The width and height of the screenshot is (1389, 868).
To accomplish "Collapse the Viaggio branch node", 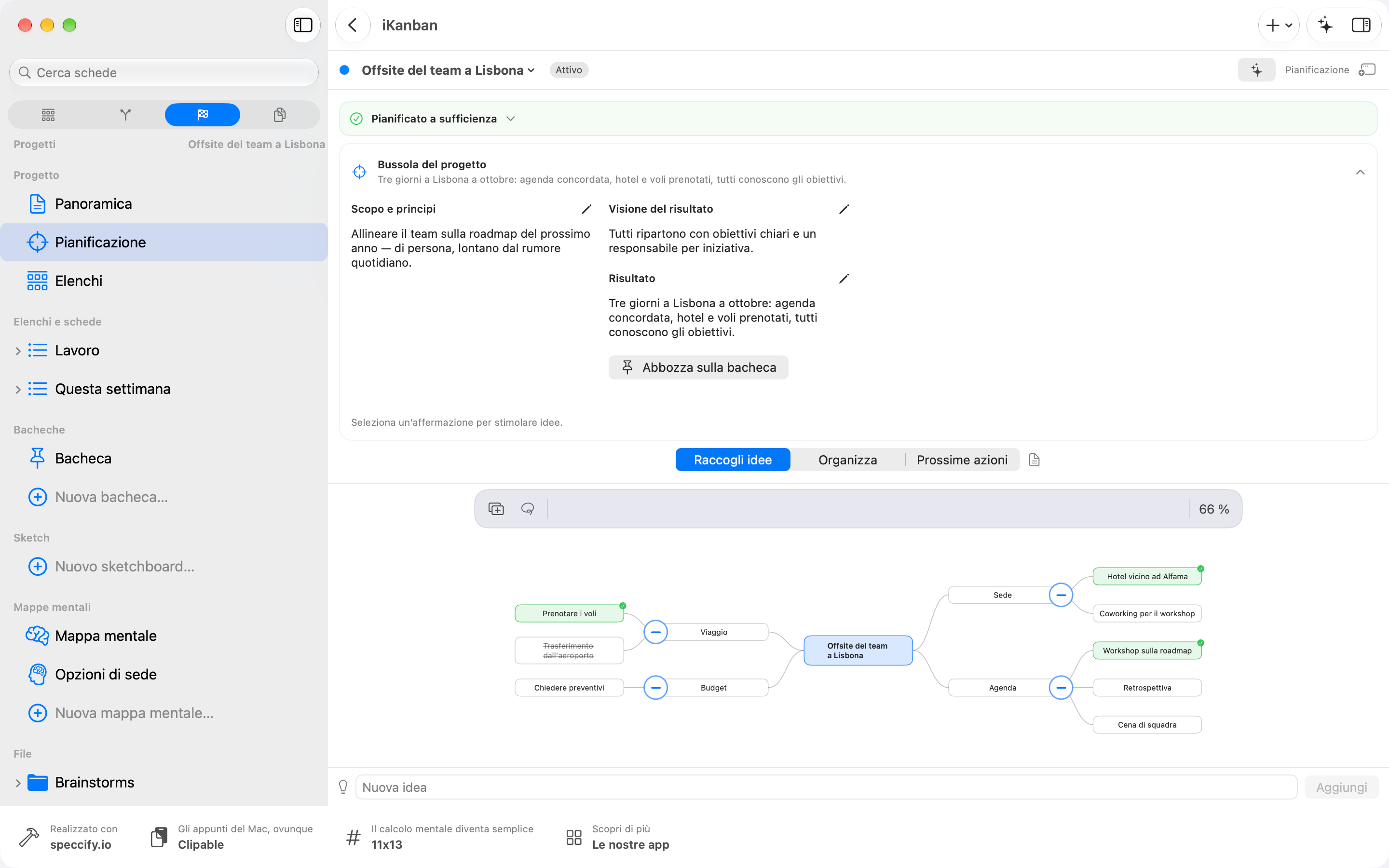I will (x=655, y=632).
